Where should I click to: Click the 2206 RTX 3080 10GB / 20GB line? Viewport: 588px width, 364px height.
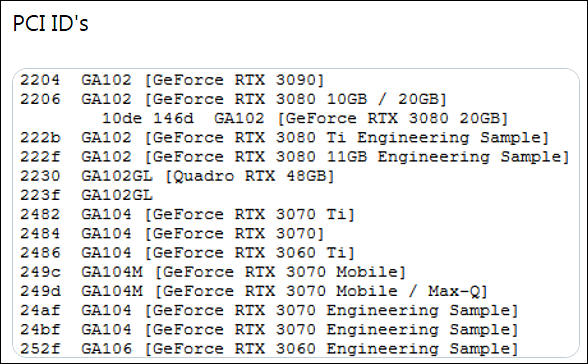233,99
